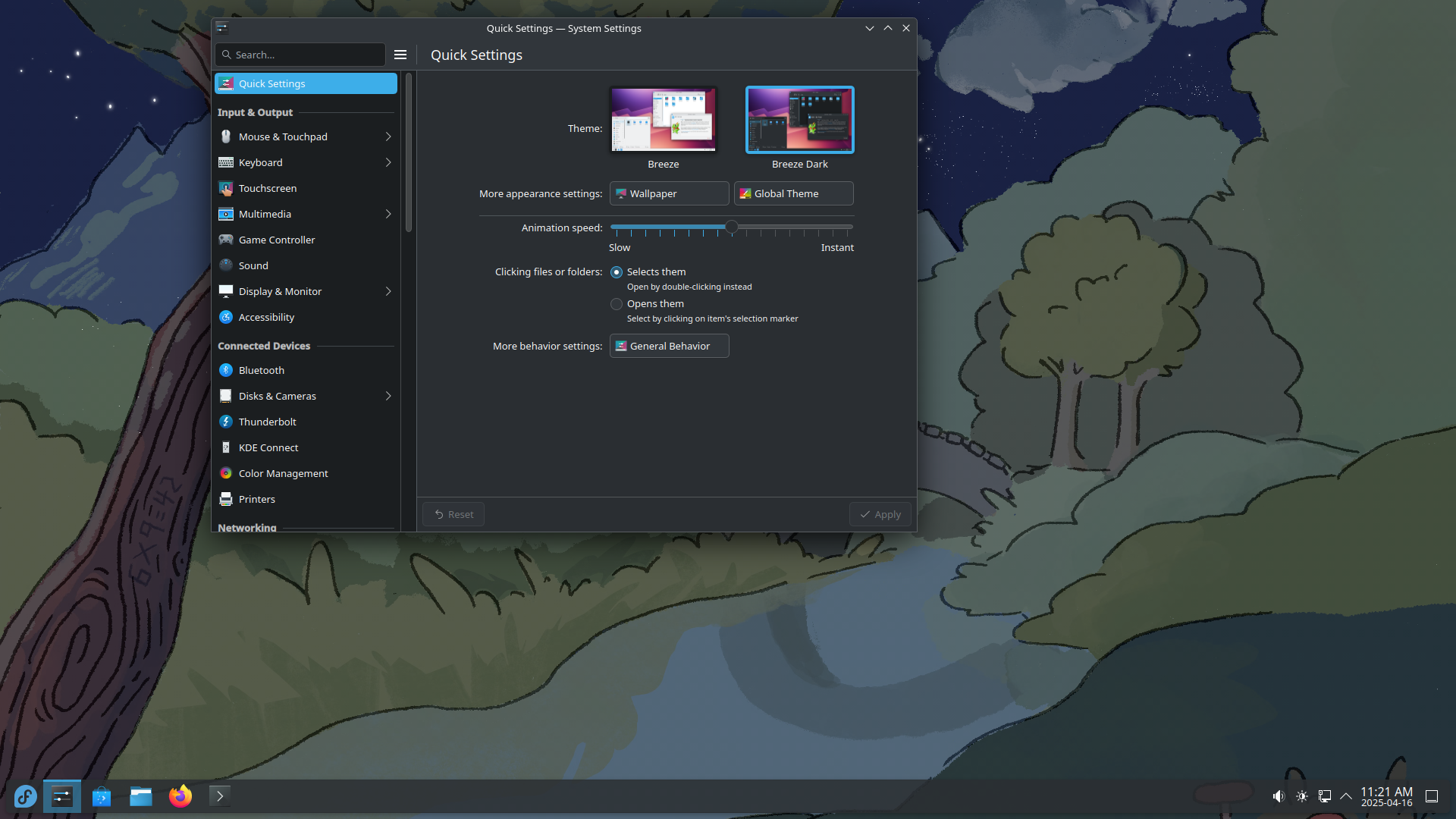Click the KDE Connect phone icon
This screenshot has width=1456, height=819.
pyautogui.click(x=226, y=447)
